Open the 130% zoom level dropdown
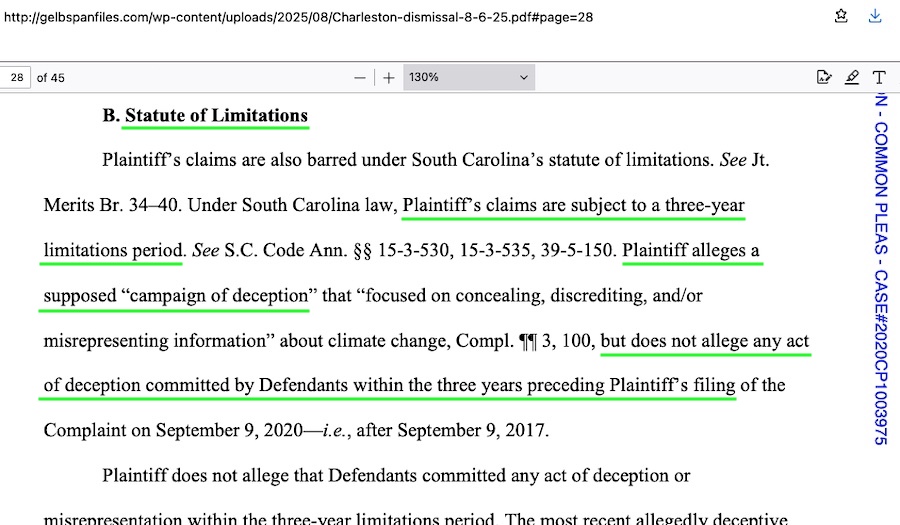This screenshot has height=525, width=900. click(468, 77)
